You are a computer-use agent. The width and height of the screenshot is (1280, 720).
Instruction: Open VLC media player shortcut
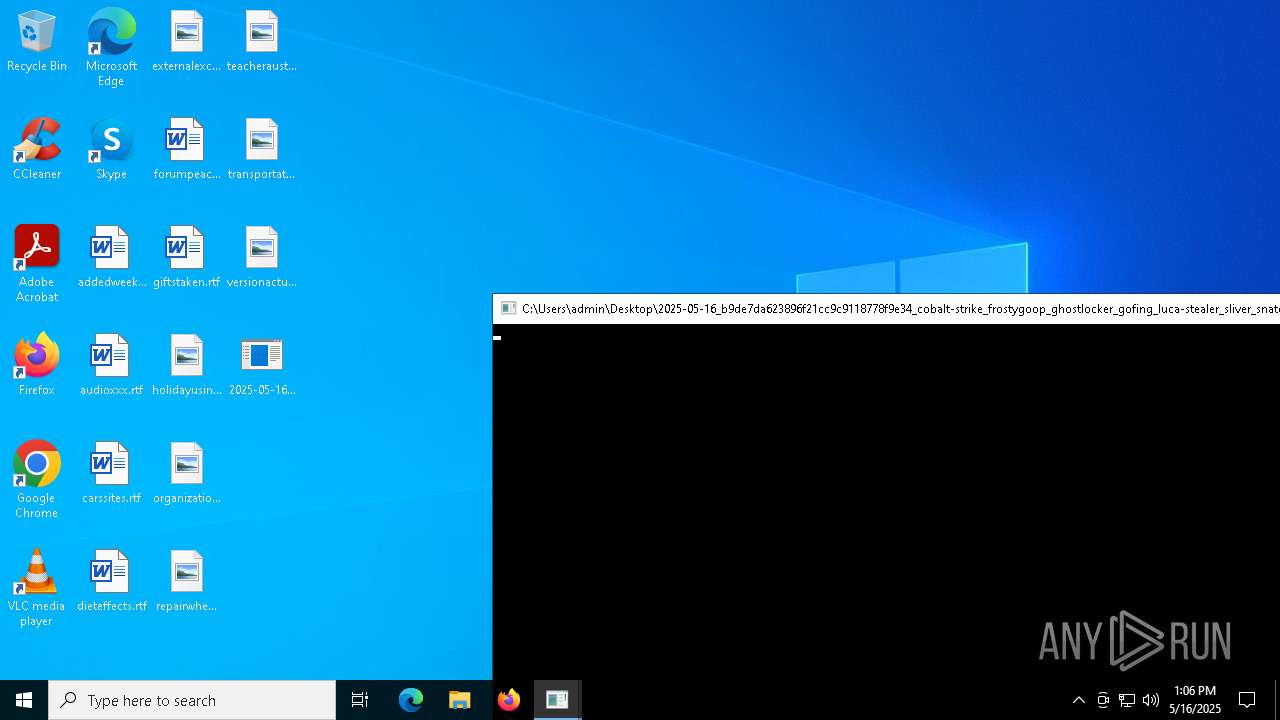37,588
